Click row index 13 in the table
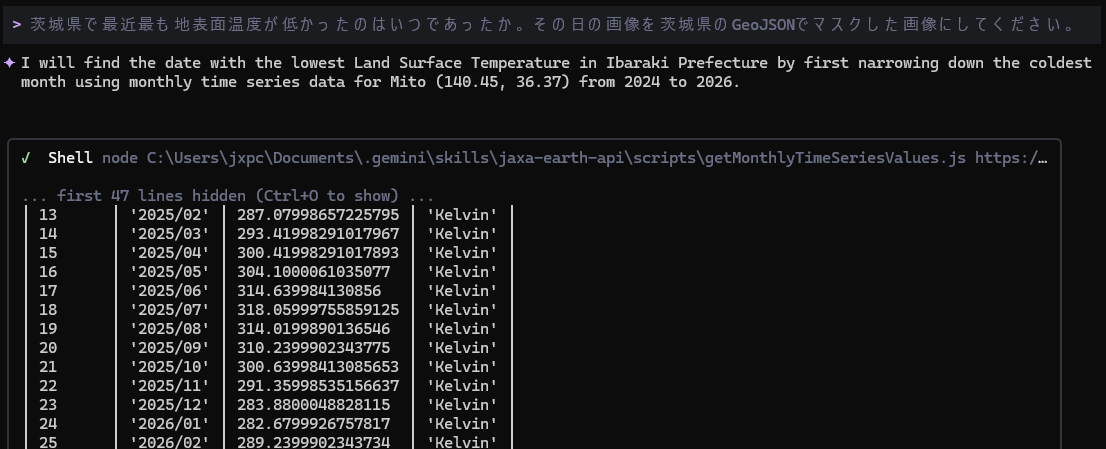This screenshot has width=1106, height=449. (x=48, y=215)
